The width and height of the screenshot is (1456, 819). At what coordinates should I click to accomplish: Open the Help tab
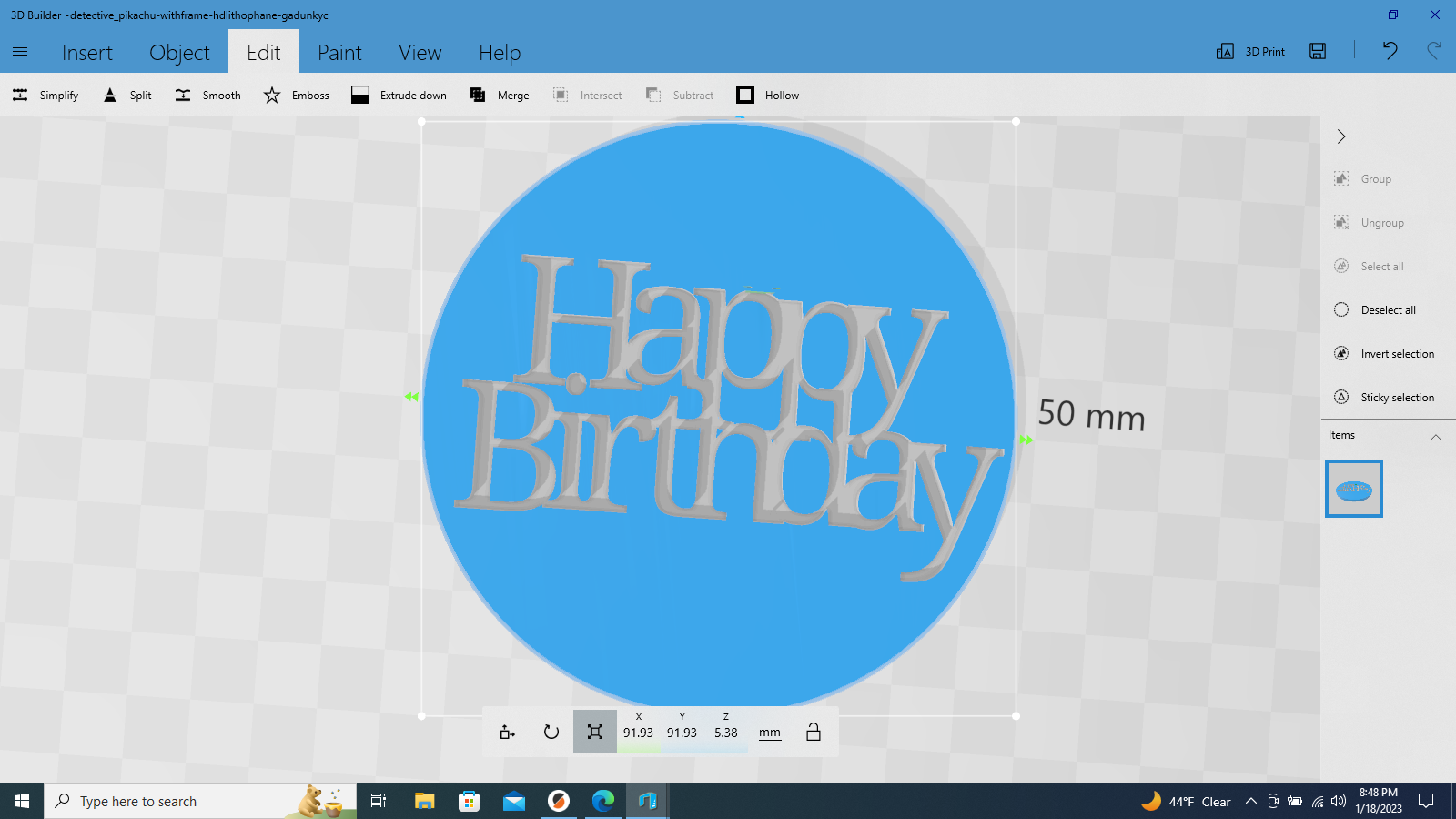pyautogui.click(x=500, y=53)
